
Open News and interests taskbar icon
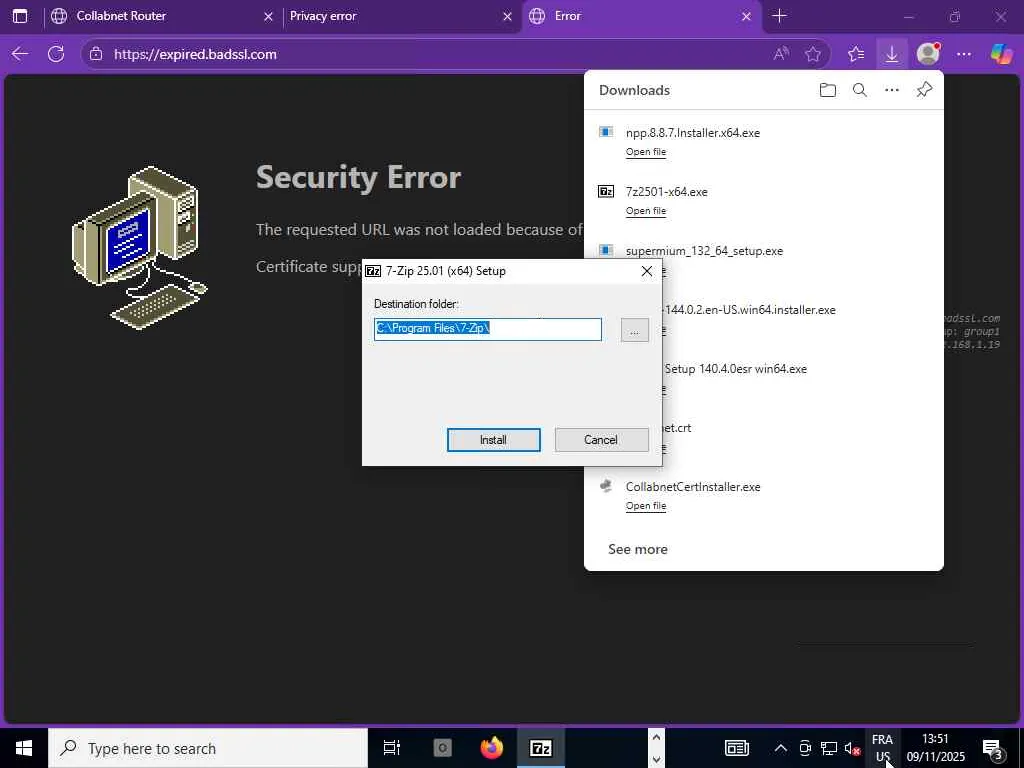click(x=737, y=748)
